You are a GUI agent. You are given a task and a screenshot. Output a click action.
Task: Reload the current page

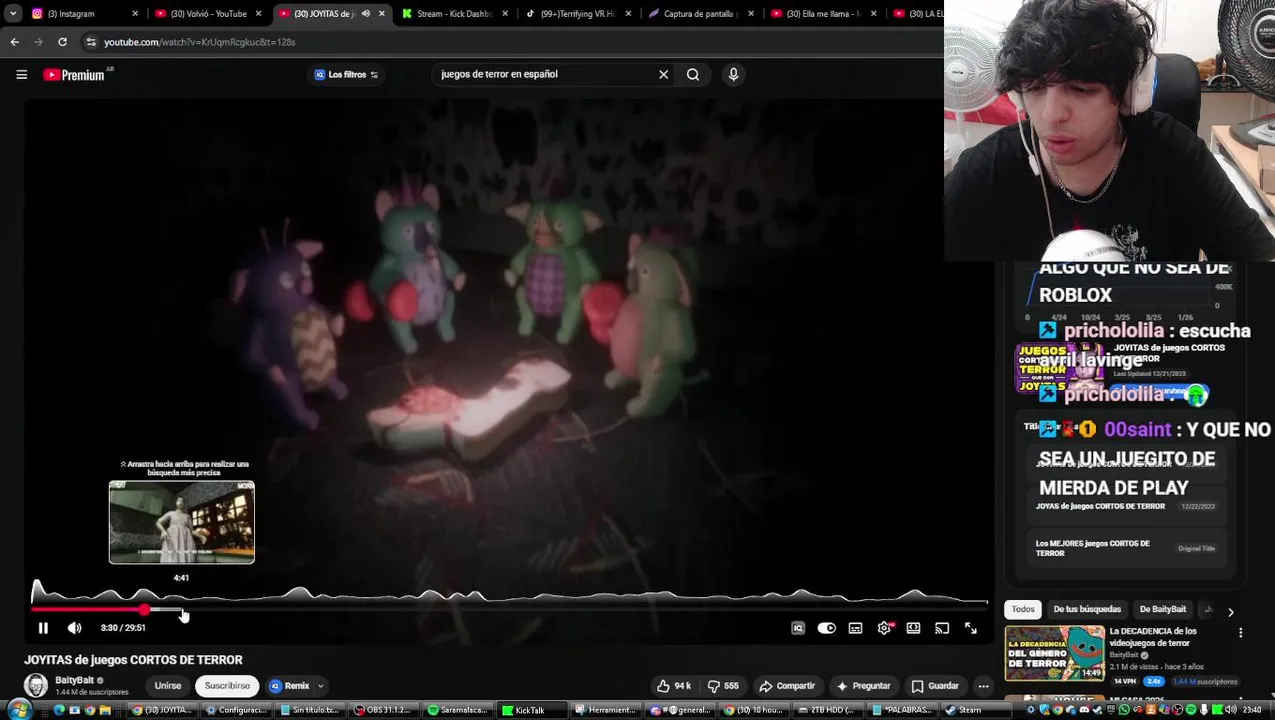[62, 42]
